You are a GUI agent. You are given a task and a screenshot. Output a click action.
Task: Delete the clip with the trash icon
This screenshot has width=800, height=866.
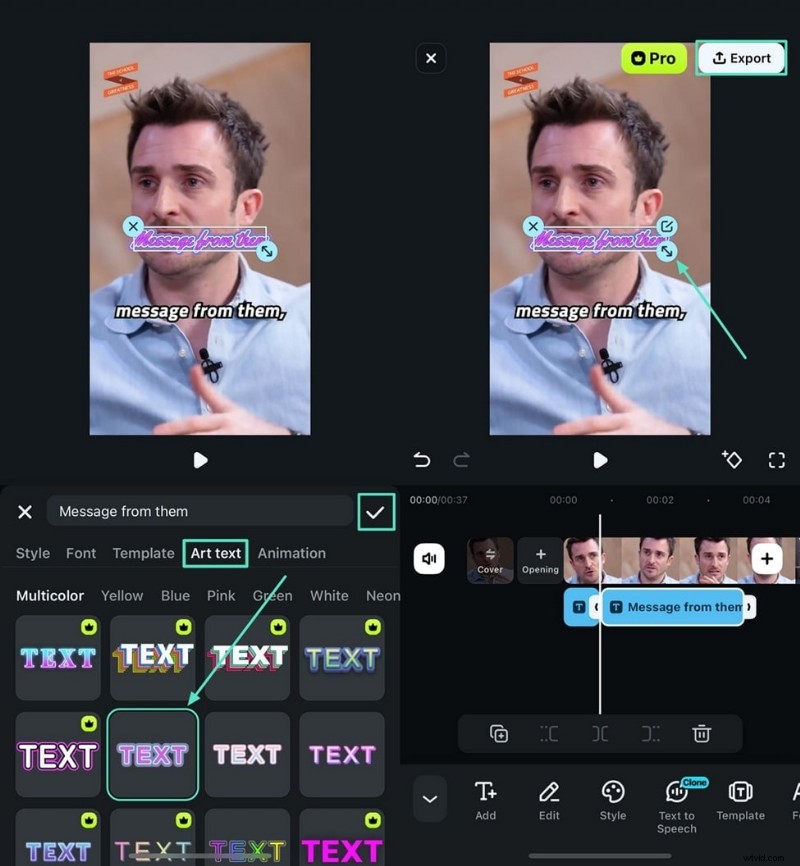(x=702, y=733)
